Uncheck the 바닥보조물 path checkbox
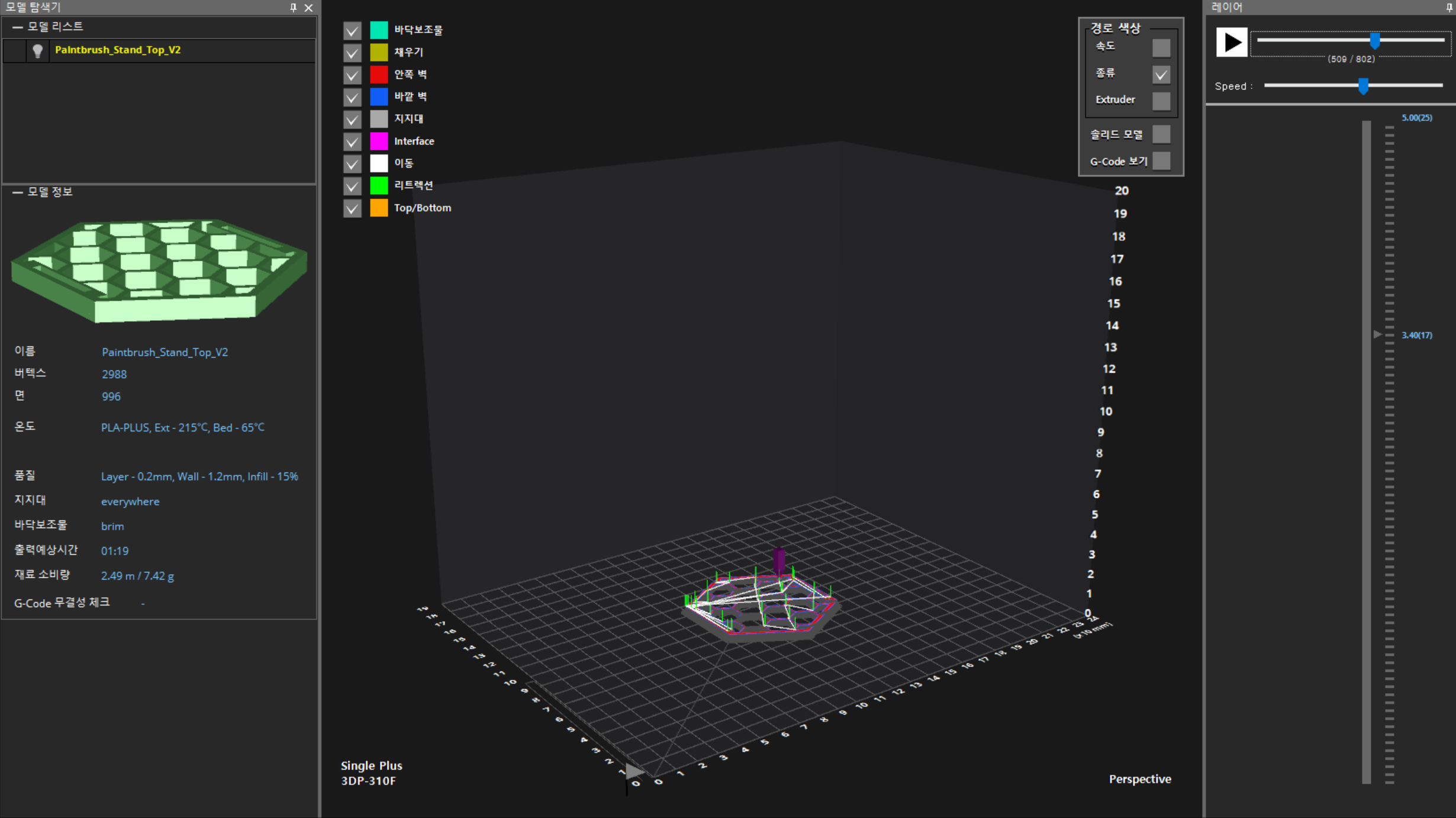 point(352,30)
